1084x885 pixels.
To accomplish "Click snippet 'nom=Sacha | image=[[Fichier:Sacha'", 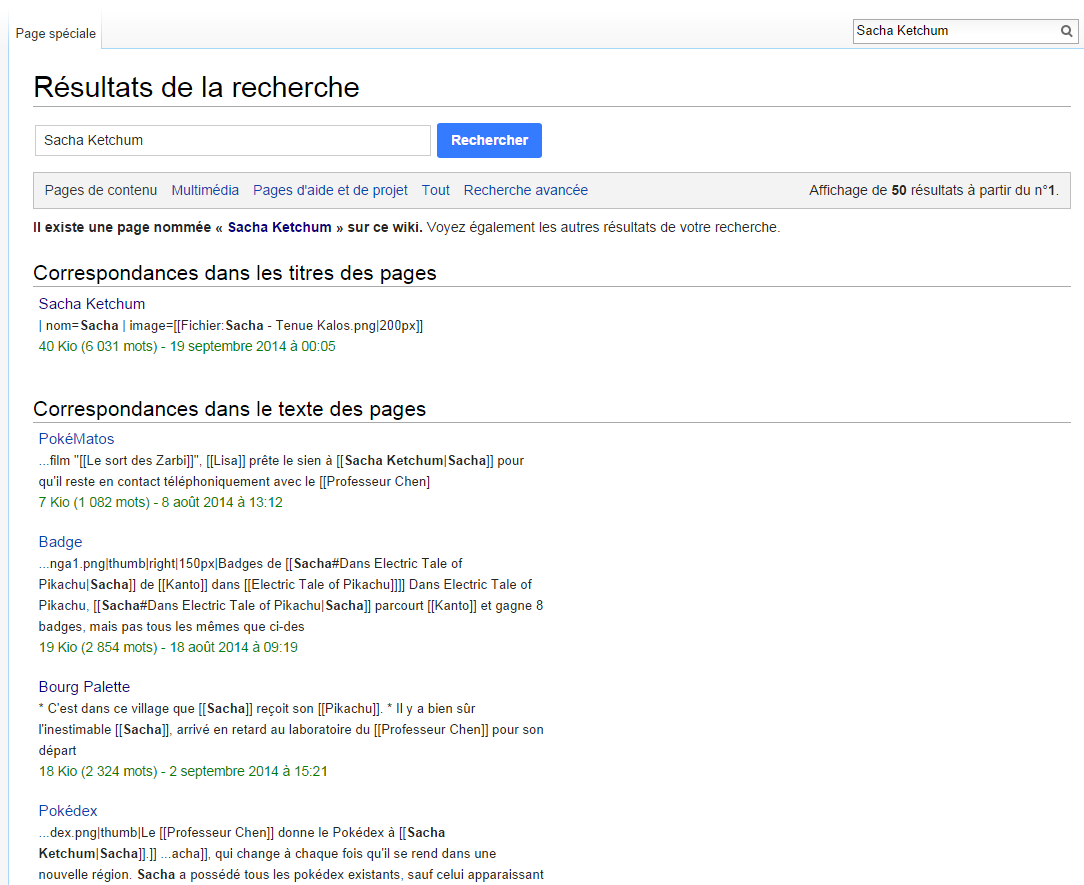I will 155,326.
